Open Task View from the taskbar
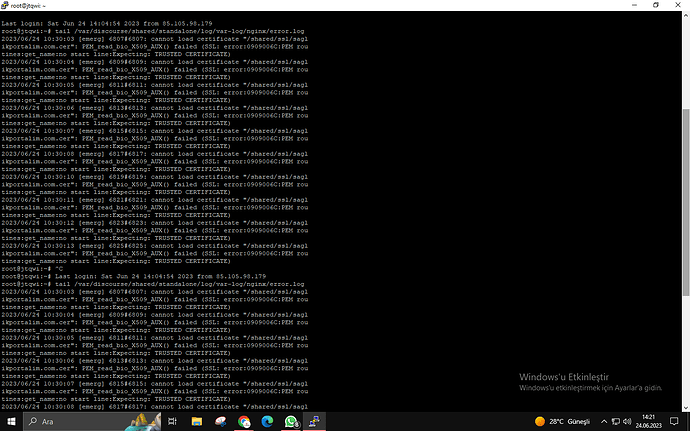 172,421
